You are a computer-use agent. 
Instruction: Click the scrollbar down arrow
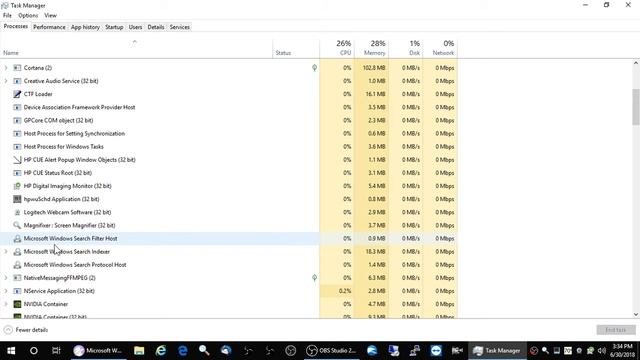click(636, 315)
